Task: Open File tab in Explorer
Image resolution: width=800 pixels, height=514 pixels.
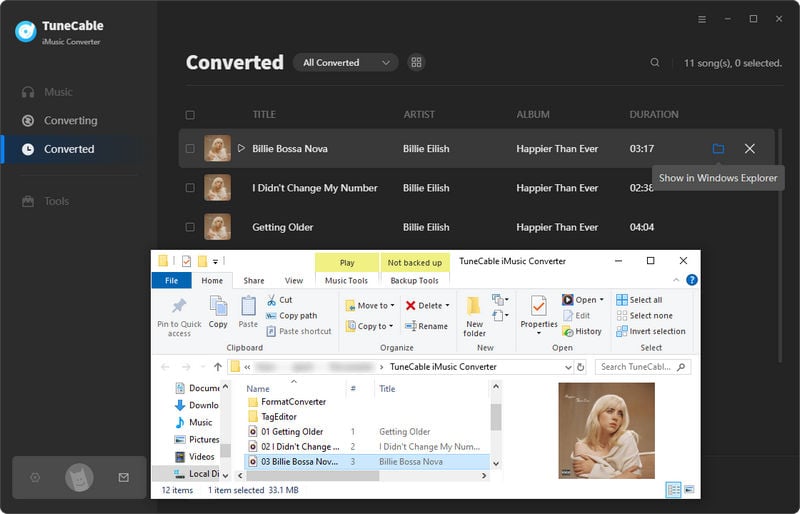Action: [171, 280]
